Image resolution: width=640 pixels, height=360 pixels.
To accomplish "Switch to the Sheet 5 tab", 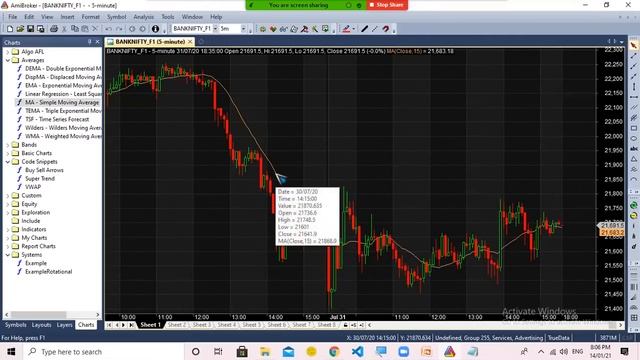I will (251, 325).
